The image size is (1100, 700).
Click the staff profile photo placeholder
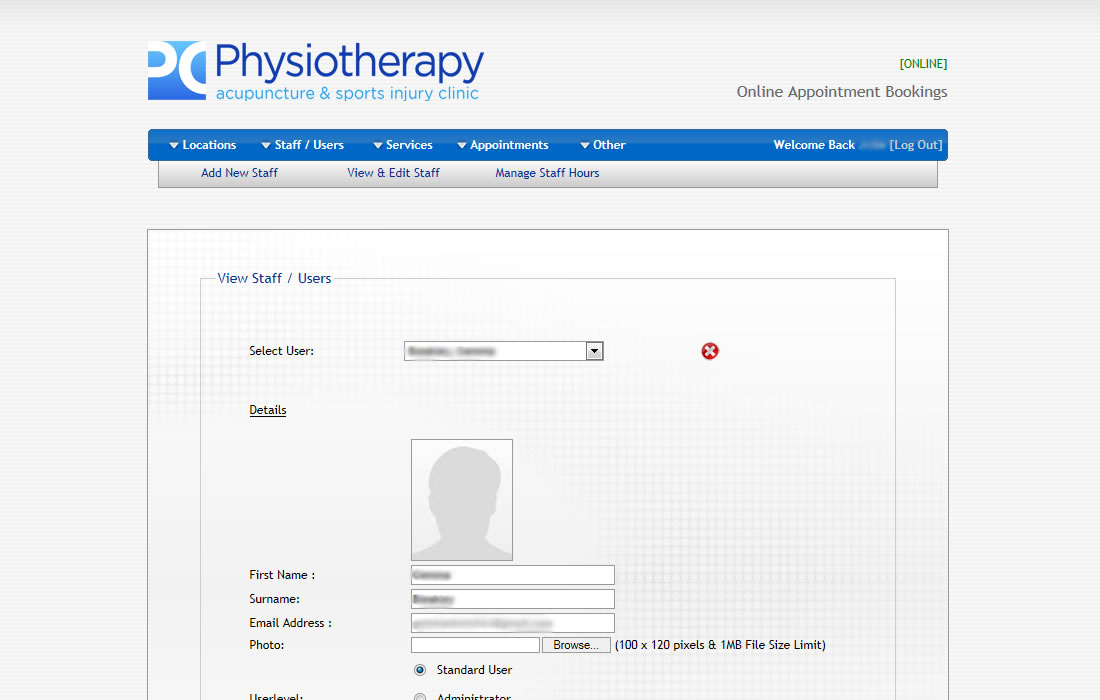pyautogui.click(x=462, y=500)
